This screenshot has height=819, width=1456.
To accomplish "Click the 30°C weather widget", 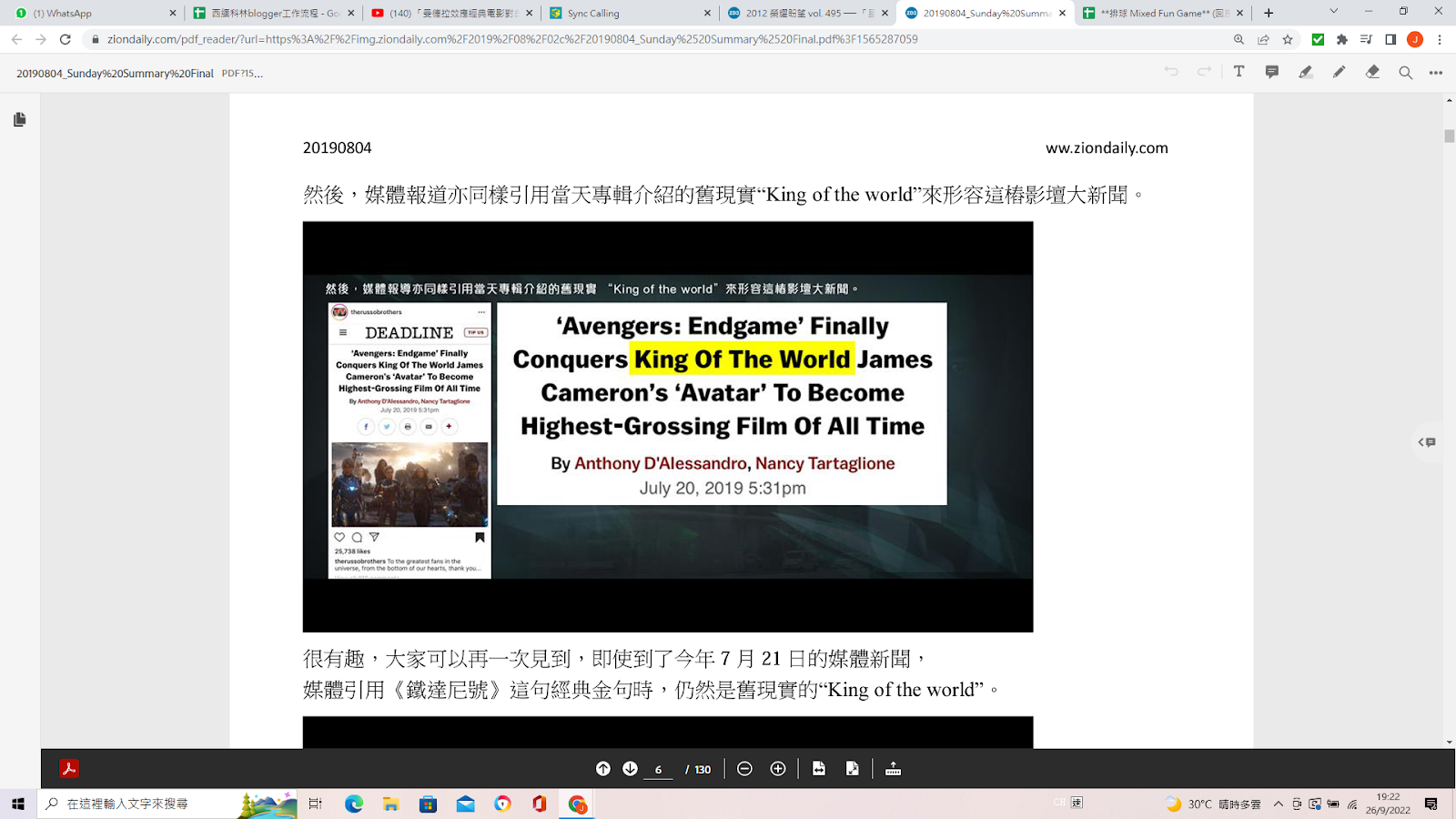I will 1213,804.
